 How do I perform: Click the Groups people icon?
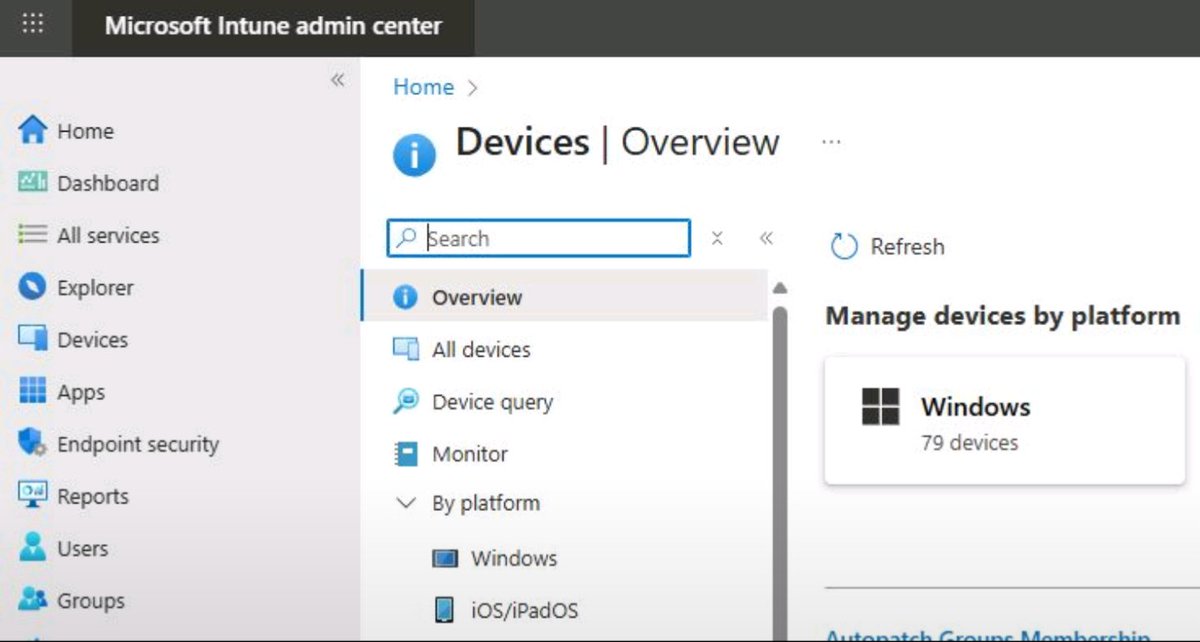point(33,600)
